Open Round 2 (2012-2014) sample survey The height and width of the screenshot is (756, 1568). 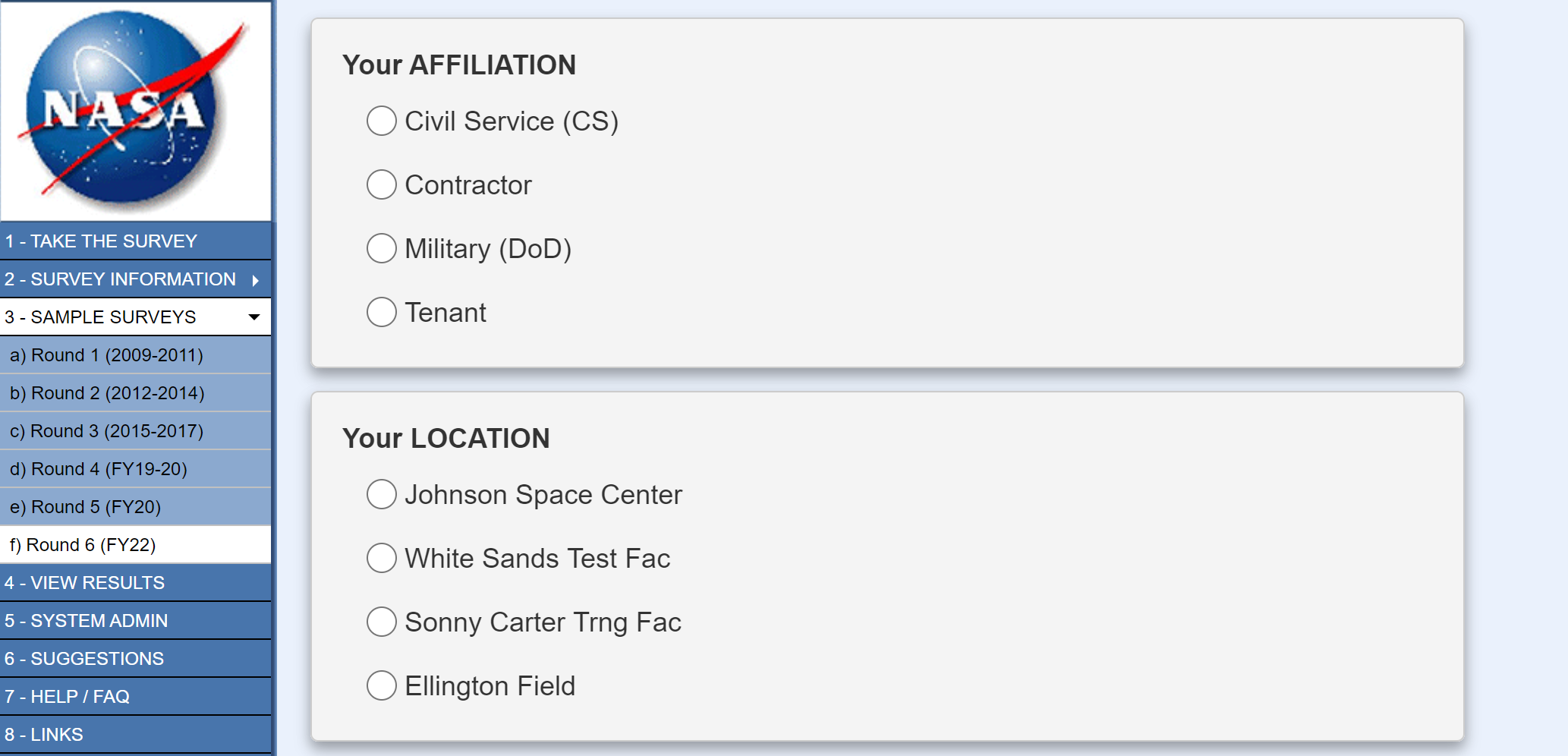[x=107, y=393]
